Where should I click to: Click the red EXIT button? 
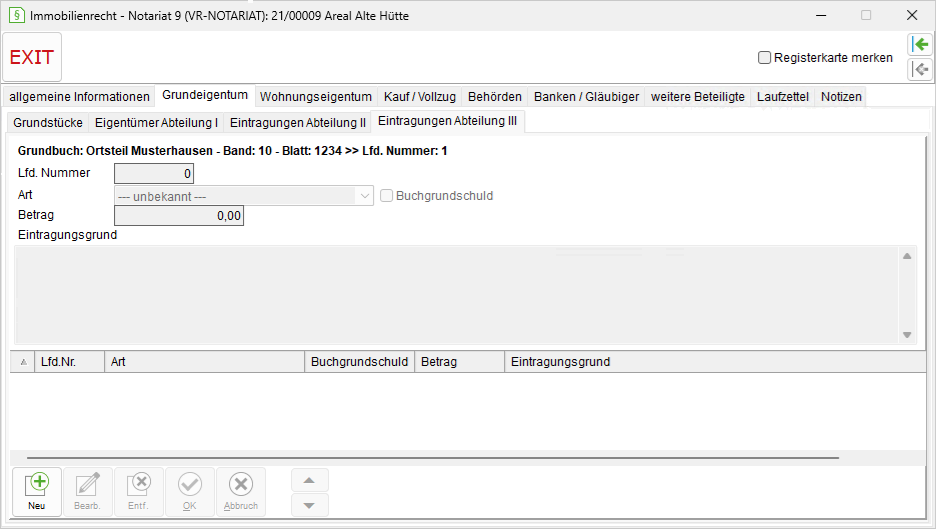coord(32,57)
